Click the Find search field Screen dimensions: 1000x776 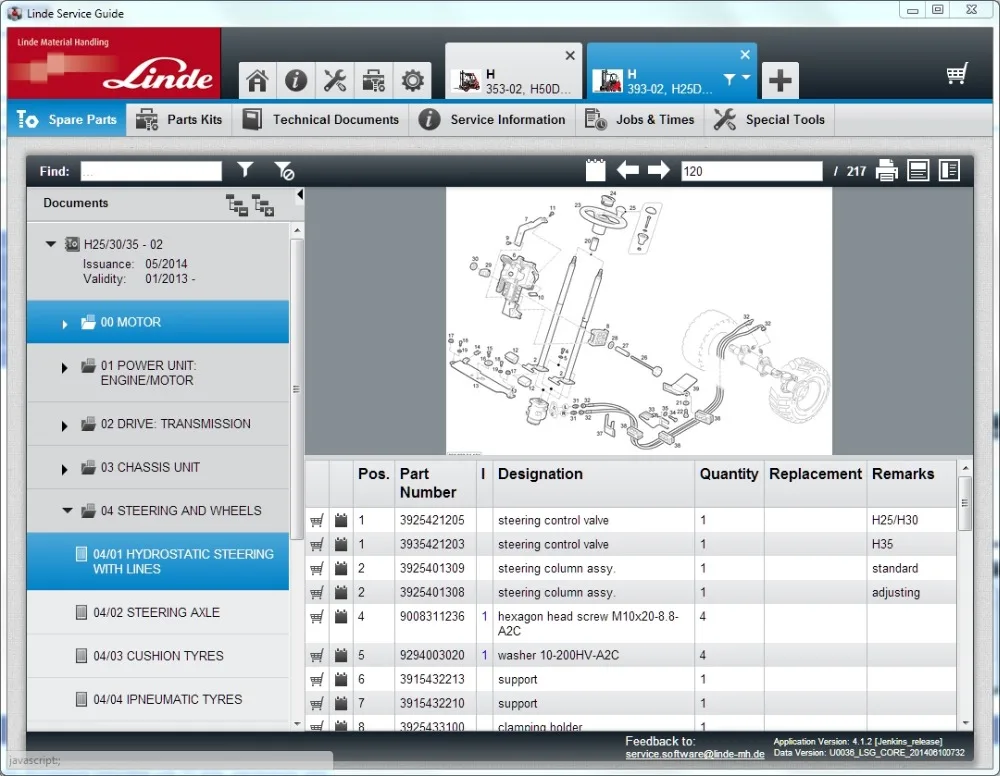[x=151, y=171]
